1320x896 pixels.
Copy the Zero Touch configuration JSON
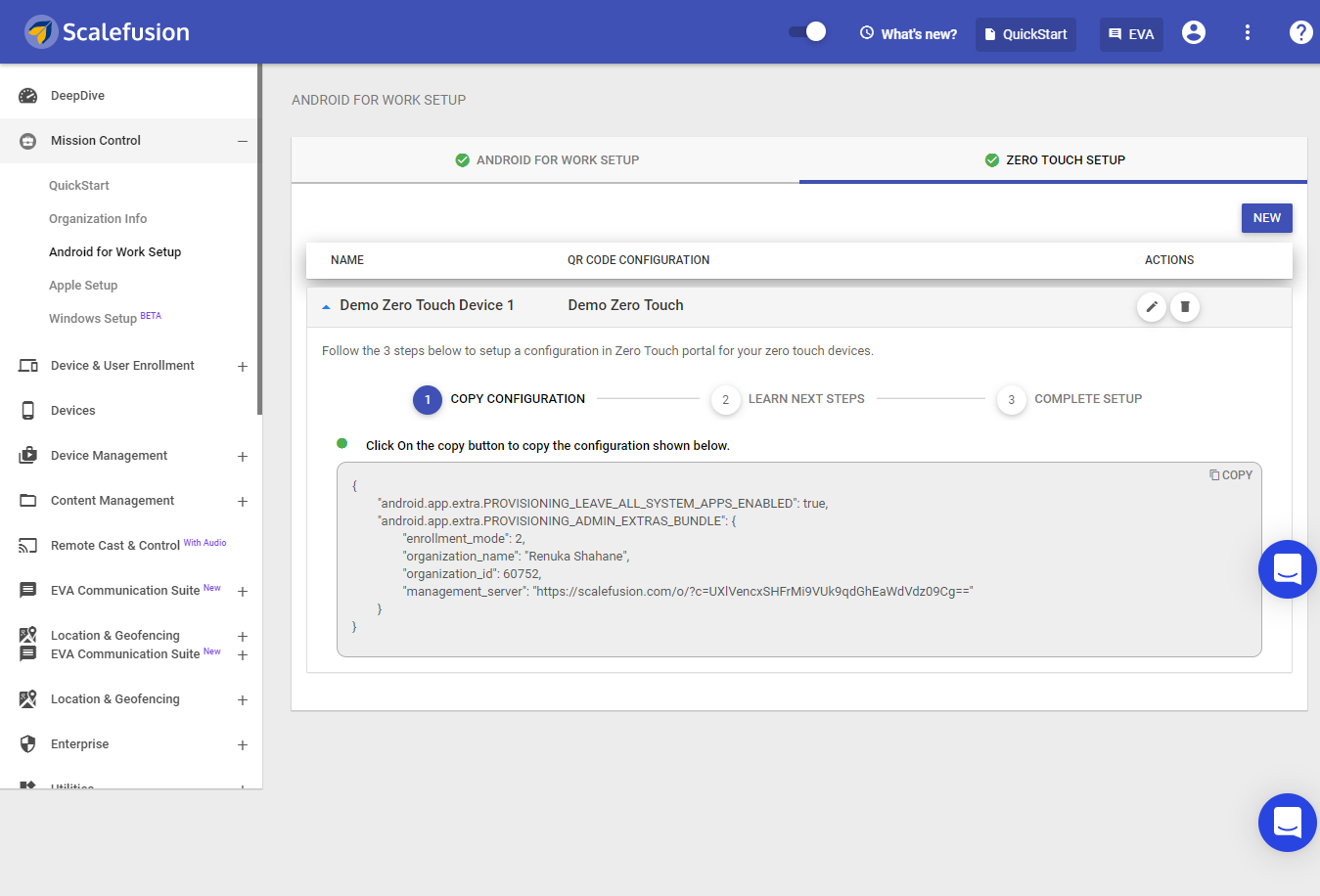[x=1230, y=474]
